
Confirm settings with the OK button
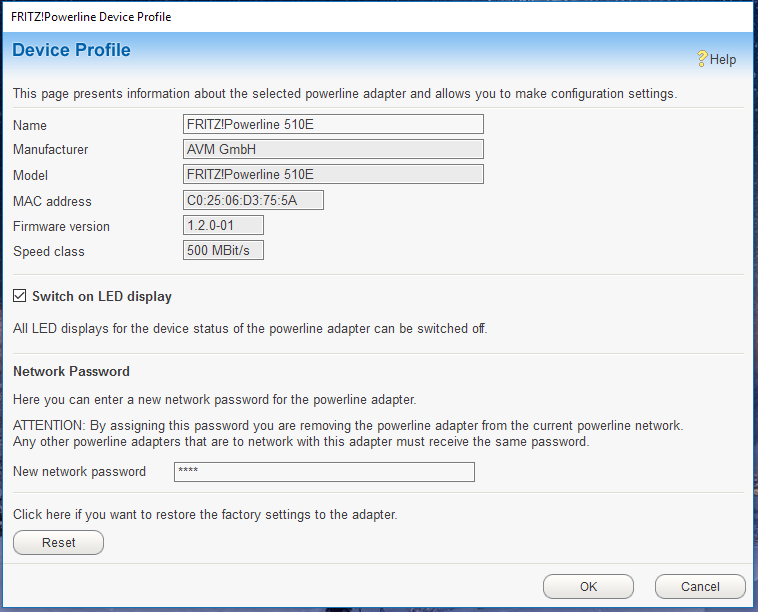click(x=588, y=587)
